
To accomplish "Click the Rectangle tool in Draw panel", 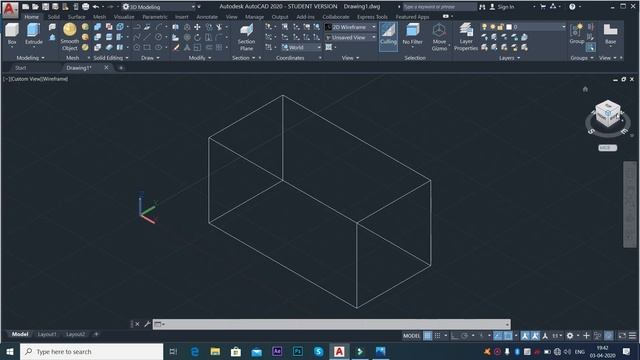I will point(147,47).
